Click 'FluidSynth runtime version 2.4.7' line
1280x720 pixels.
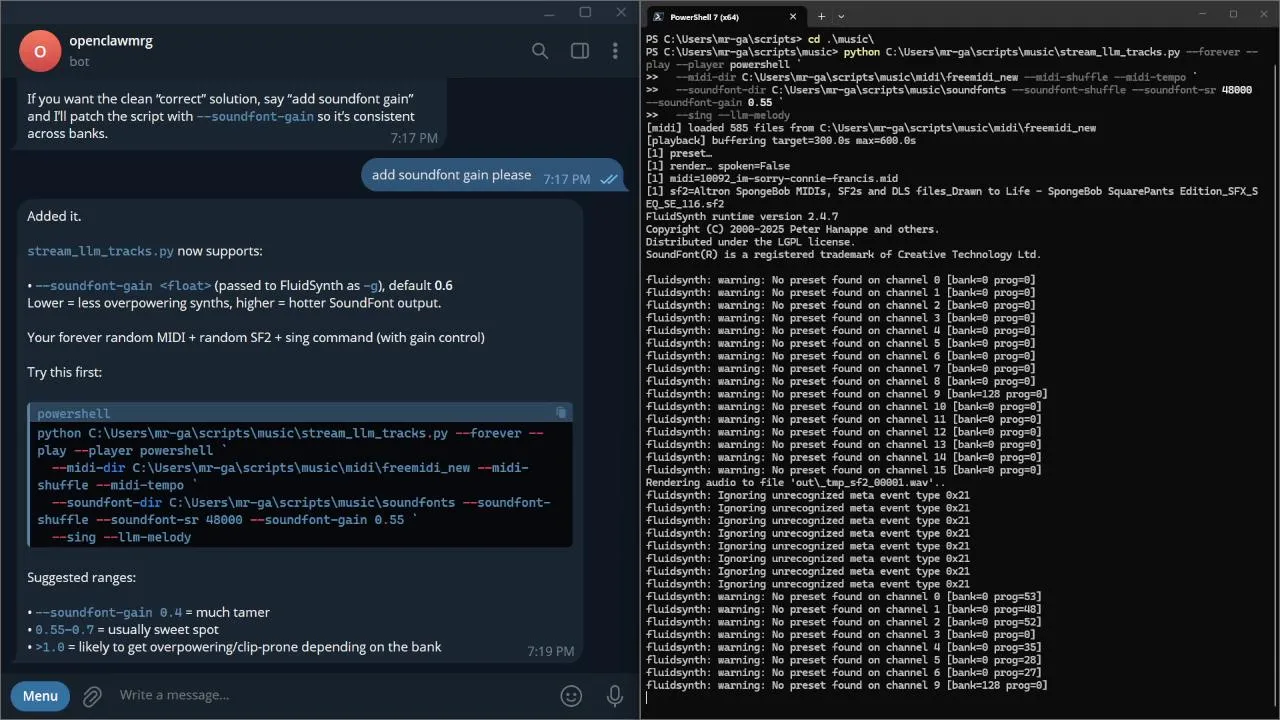click(x=742, y=216)
